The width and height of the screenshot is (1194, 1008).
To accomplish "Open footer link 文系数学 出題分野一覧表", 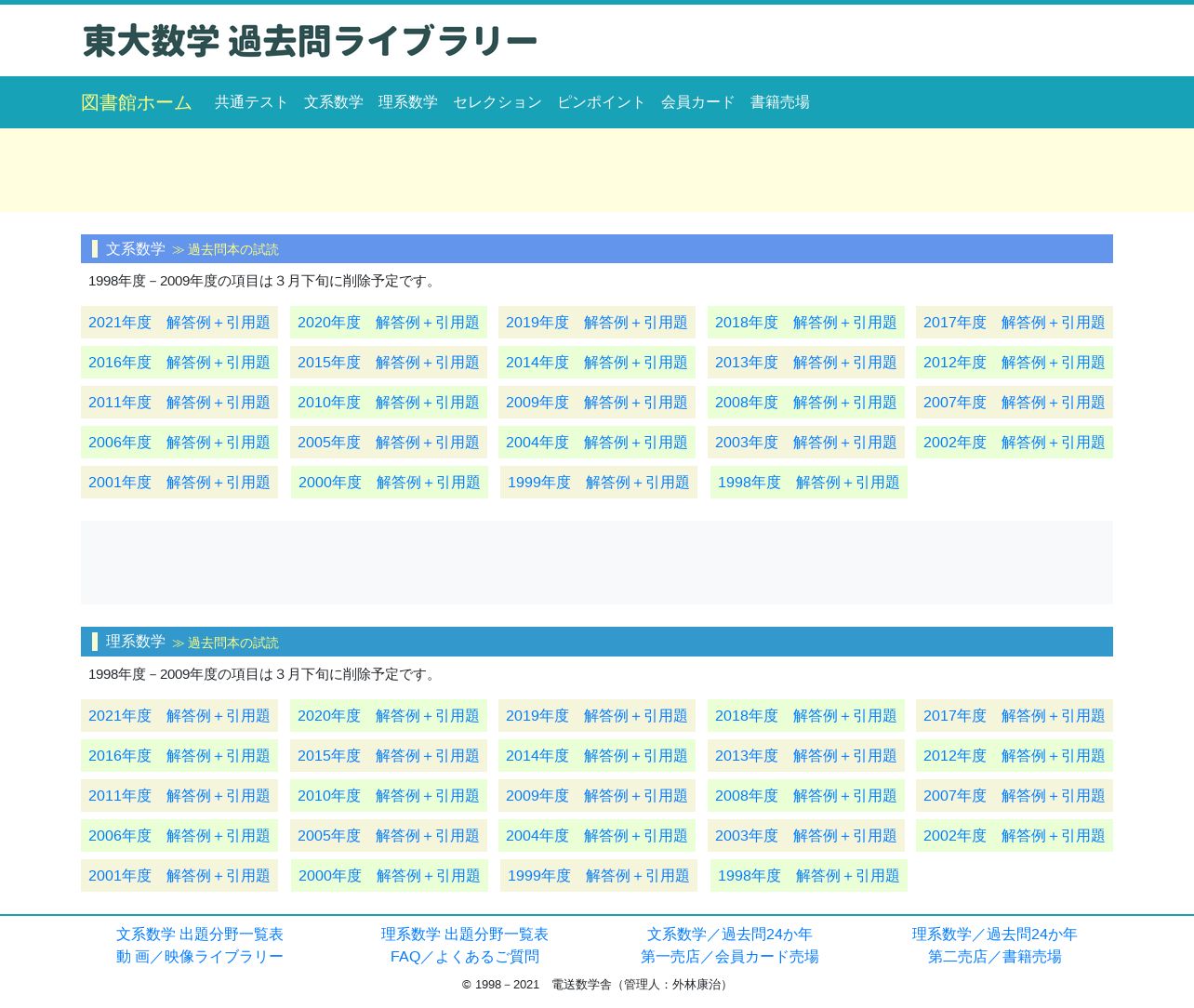I will pyautogui.click(x=200, y=935).
